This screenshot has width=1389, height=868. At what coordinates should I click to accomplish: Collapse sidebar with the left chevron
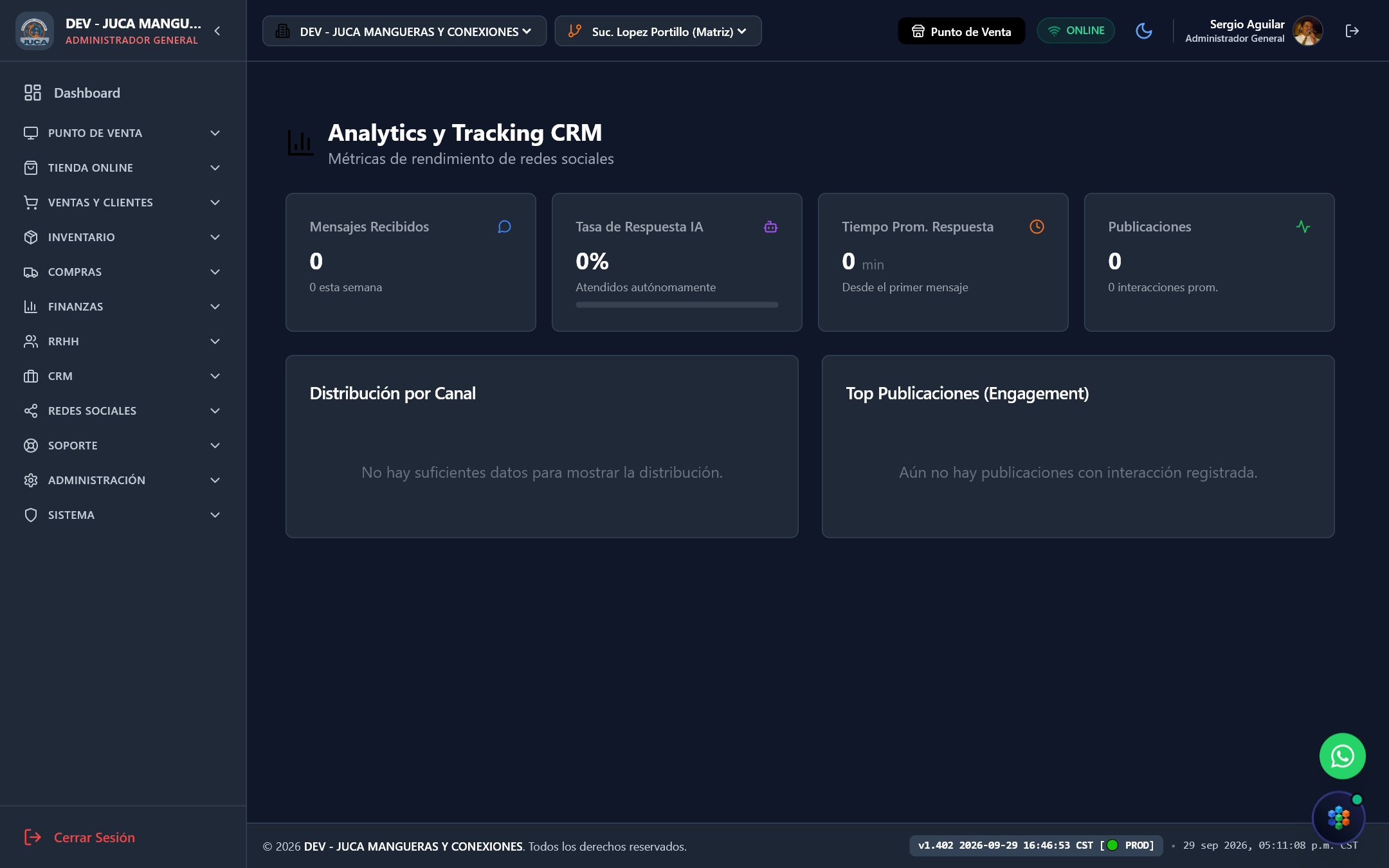(x=217, y=31)
